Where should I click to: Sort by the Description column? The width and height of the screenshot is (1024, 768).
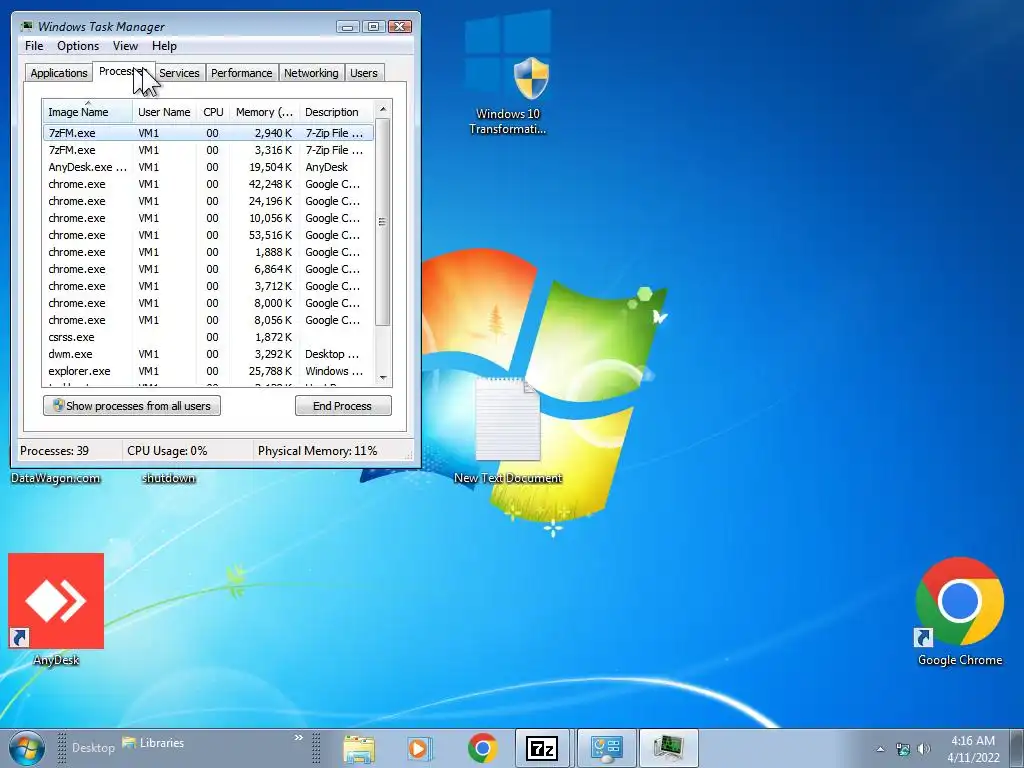[336, 112]
